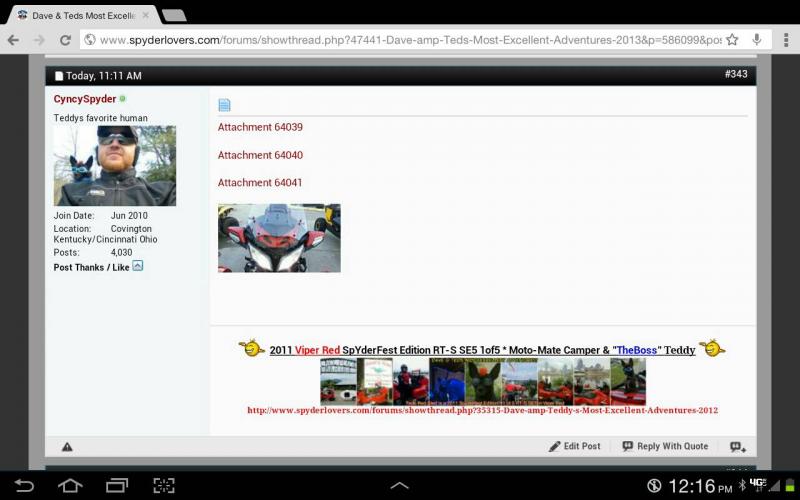The height and width of the screenshot is (500, 800).
Task: Click the signature photo banner strip
Action: pyautogui.click(x=483, y=382)
